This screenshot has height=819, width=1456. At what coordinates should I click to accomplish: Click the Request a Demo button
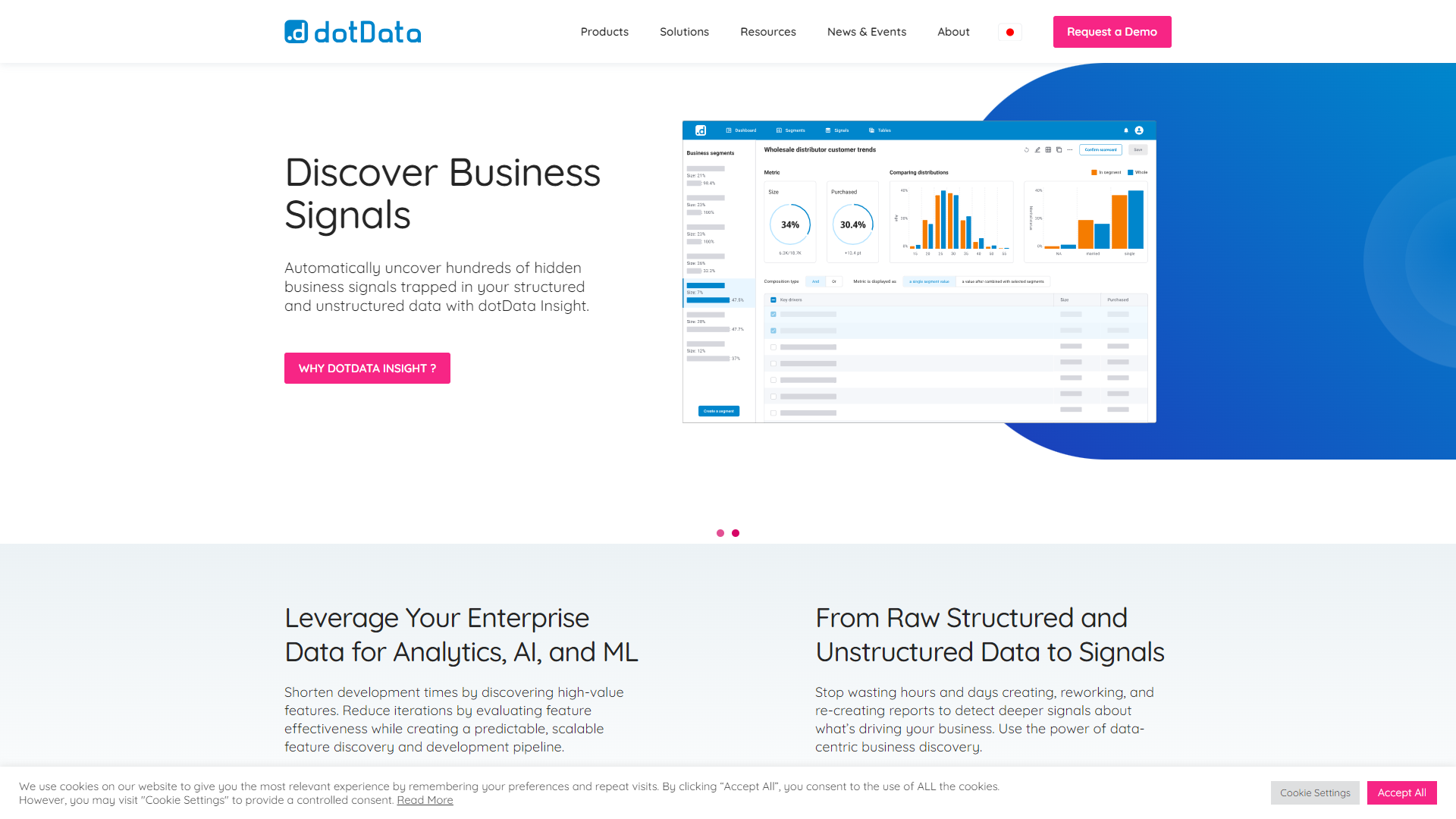[1111, 32]
